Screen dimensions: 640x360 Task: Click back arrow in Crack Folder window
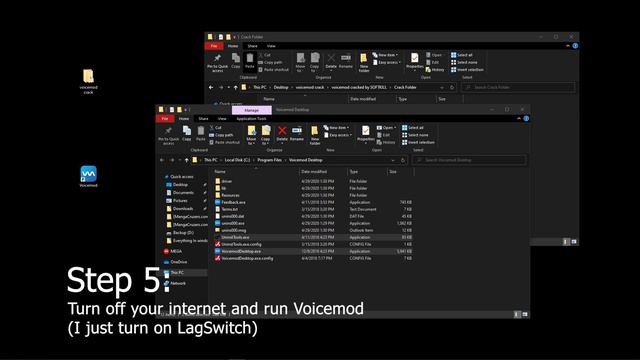[211, 87]
